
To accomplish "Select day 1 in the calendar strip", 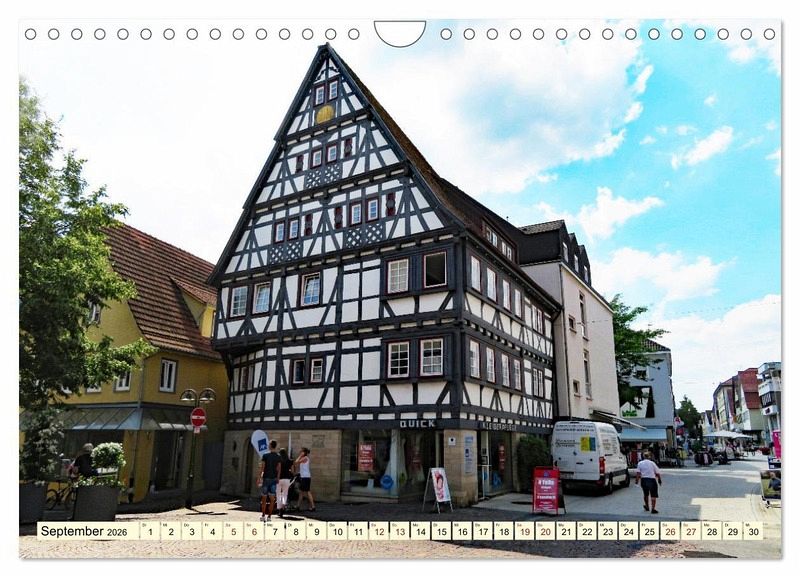I will 149,531.
